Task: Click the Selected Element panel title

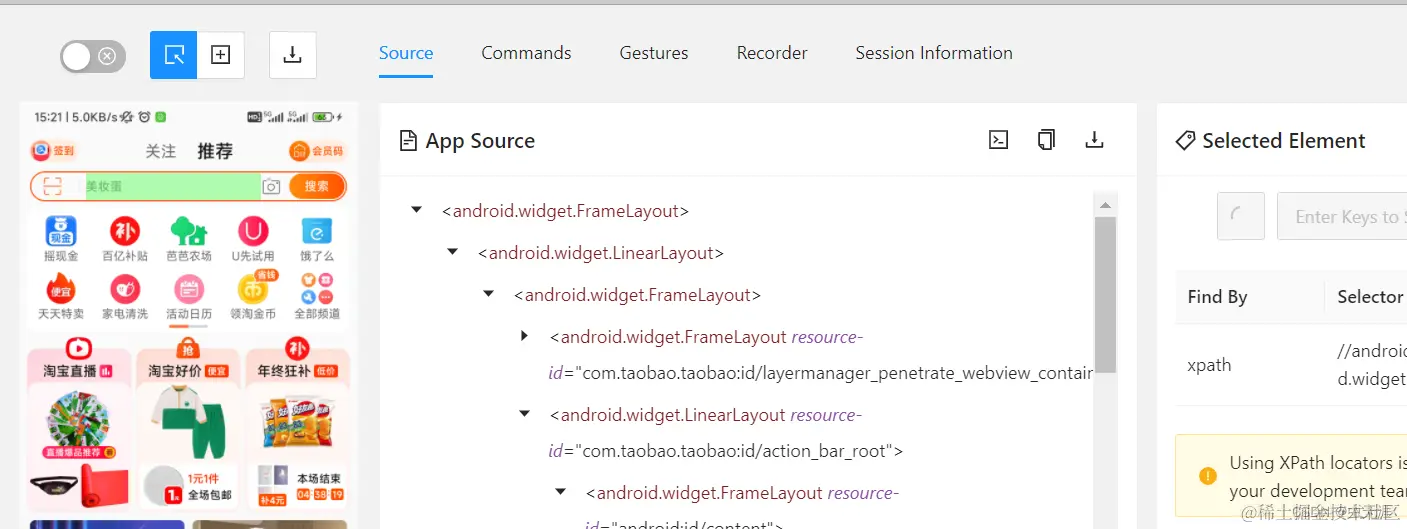Action: coord(1284,141)
